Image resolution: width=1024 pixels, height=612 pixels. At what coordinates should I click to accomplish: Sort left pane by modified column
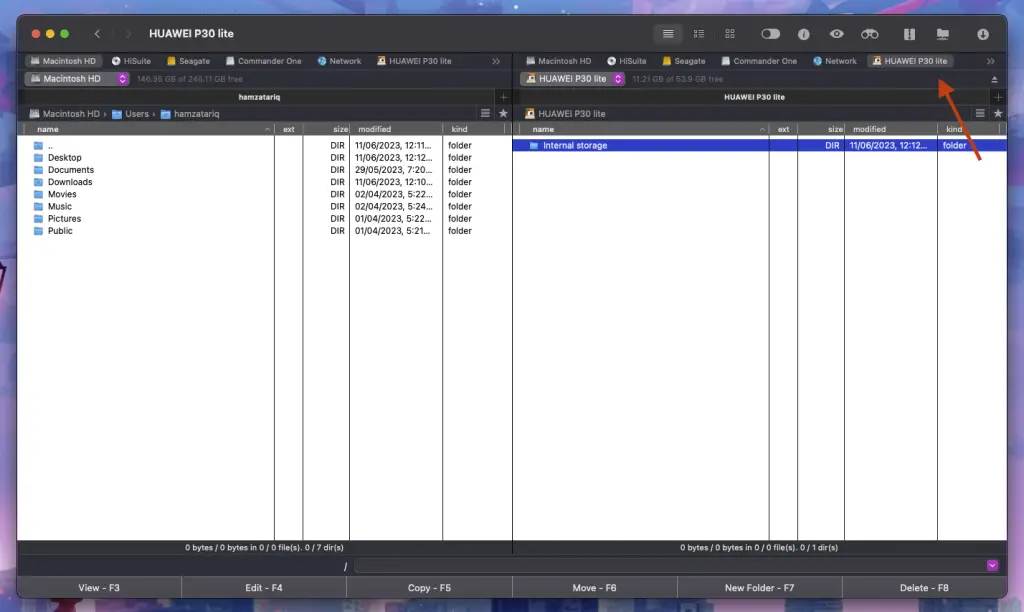point(396,129)
